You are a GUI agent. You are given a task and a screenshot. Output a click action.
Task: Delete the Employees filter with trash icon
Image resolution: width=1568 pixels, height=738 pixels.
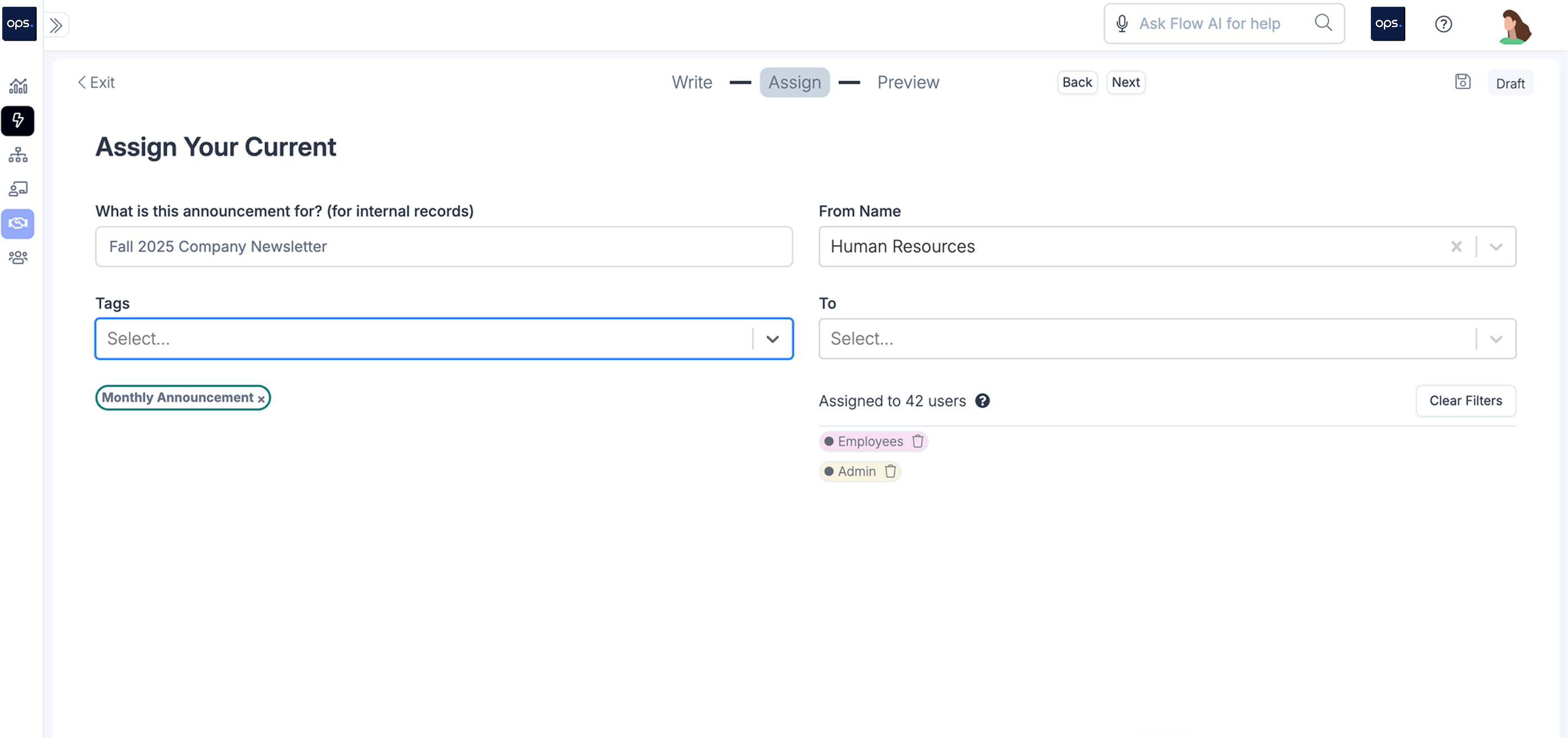coord(917,441)
